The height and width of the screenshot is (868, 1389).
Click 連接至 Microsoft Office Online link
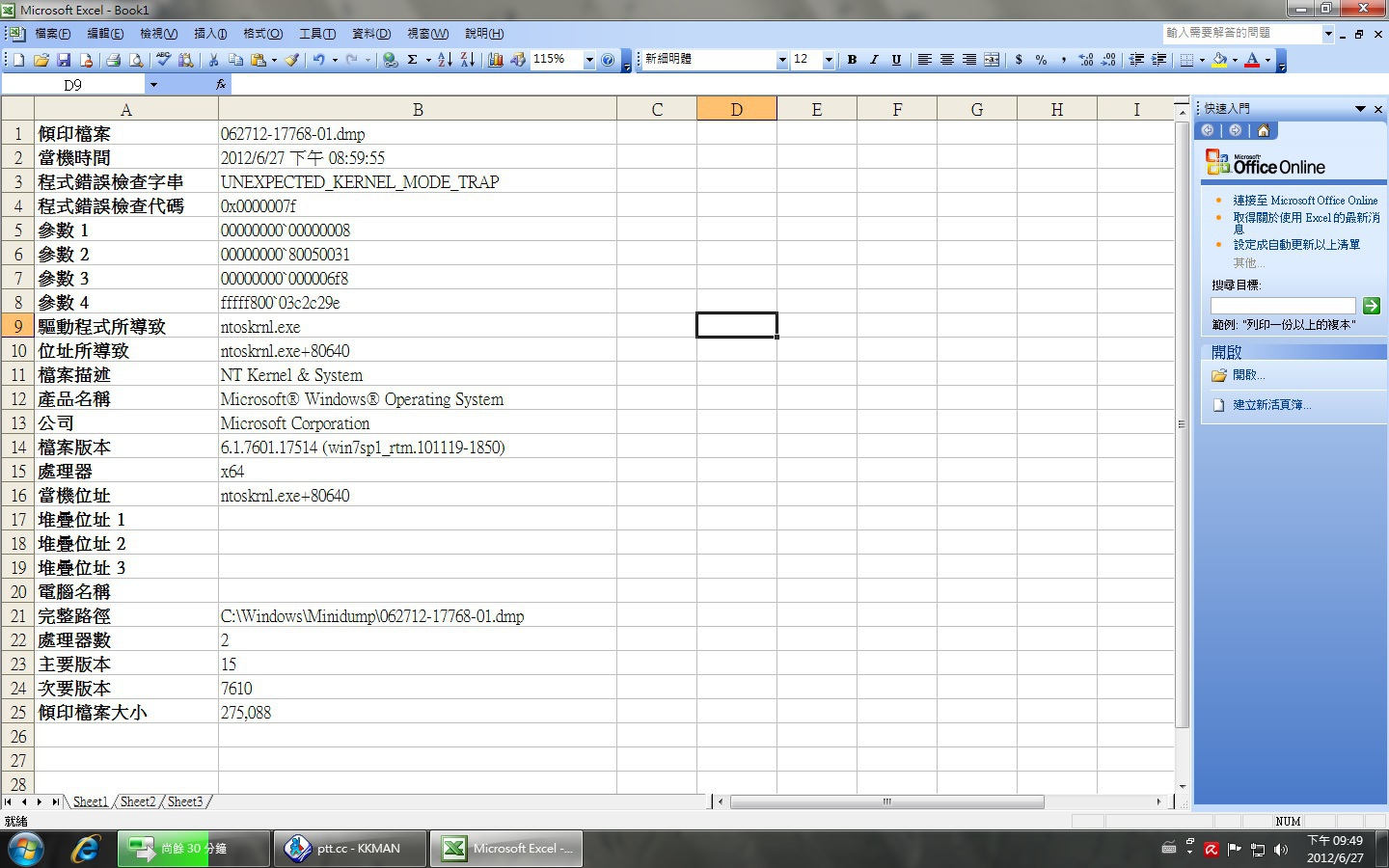pos(1305,201)
